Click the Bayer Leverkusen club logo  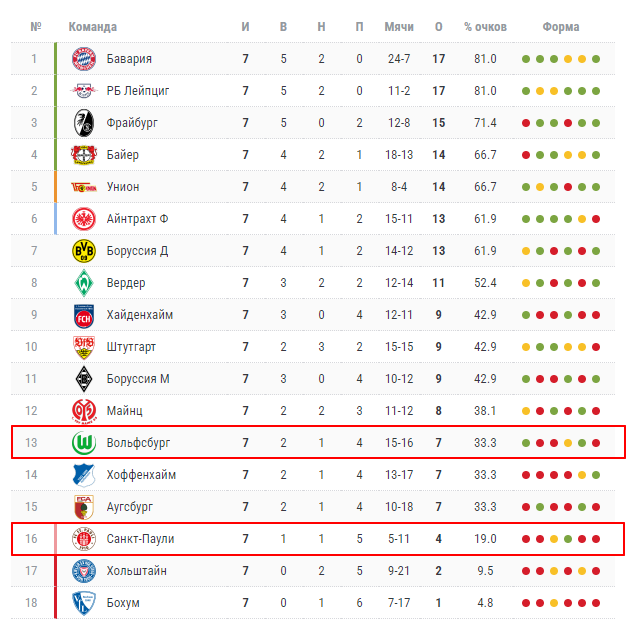coord(83,155)
